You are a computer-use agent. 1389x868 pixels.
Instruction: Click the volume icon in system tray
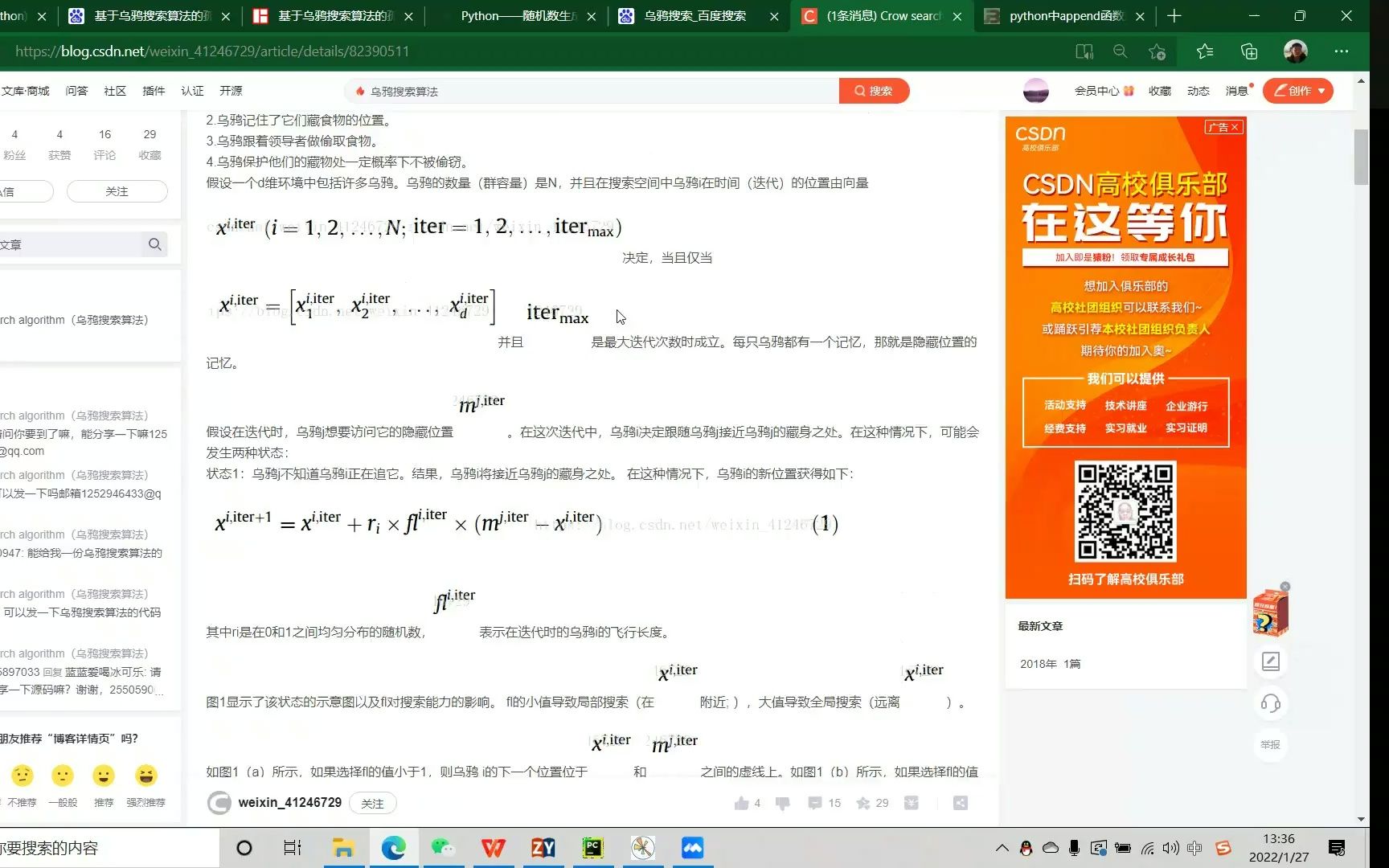click(x=1171, y=848)
